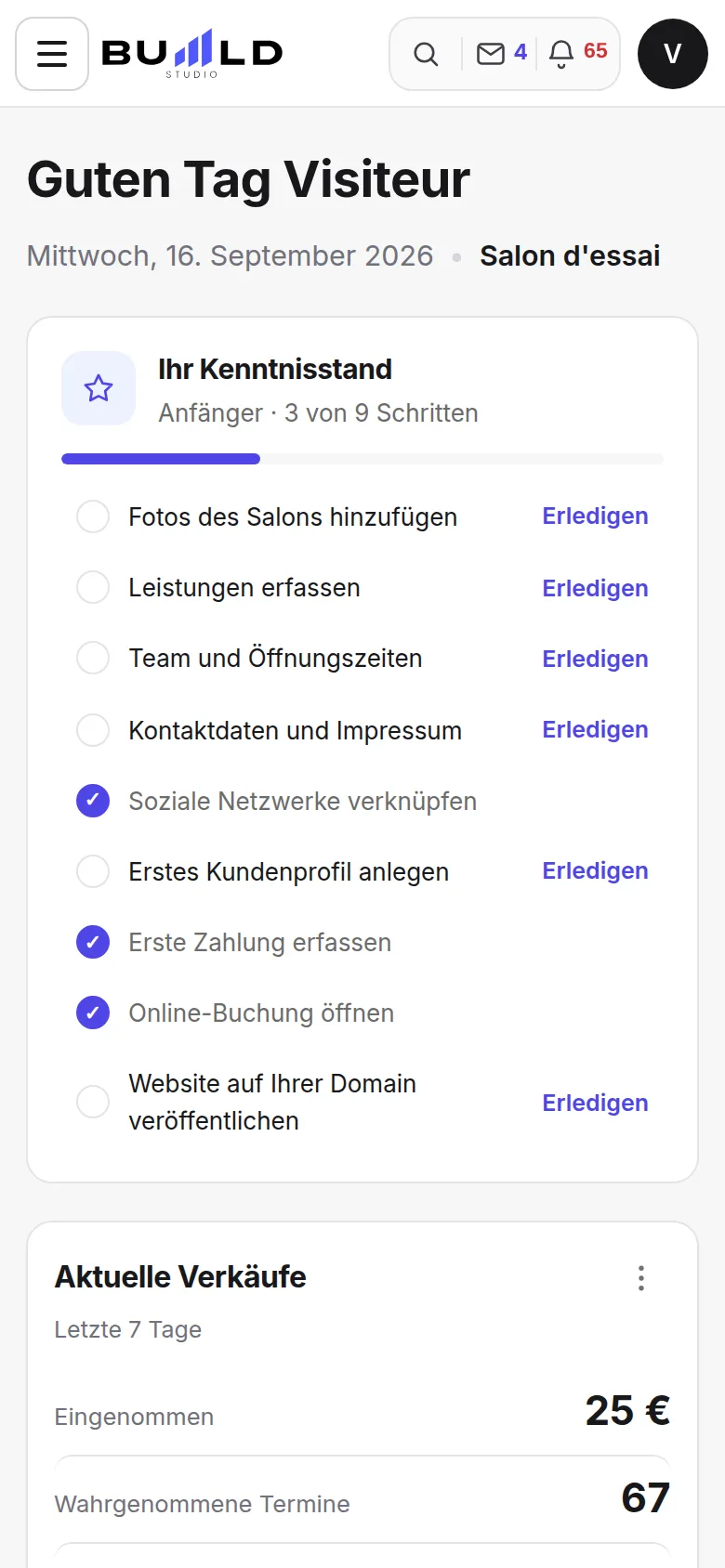Open search with the magnifier icon
725x1568 pixels.
click(x=426, y=54)
